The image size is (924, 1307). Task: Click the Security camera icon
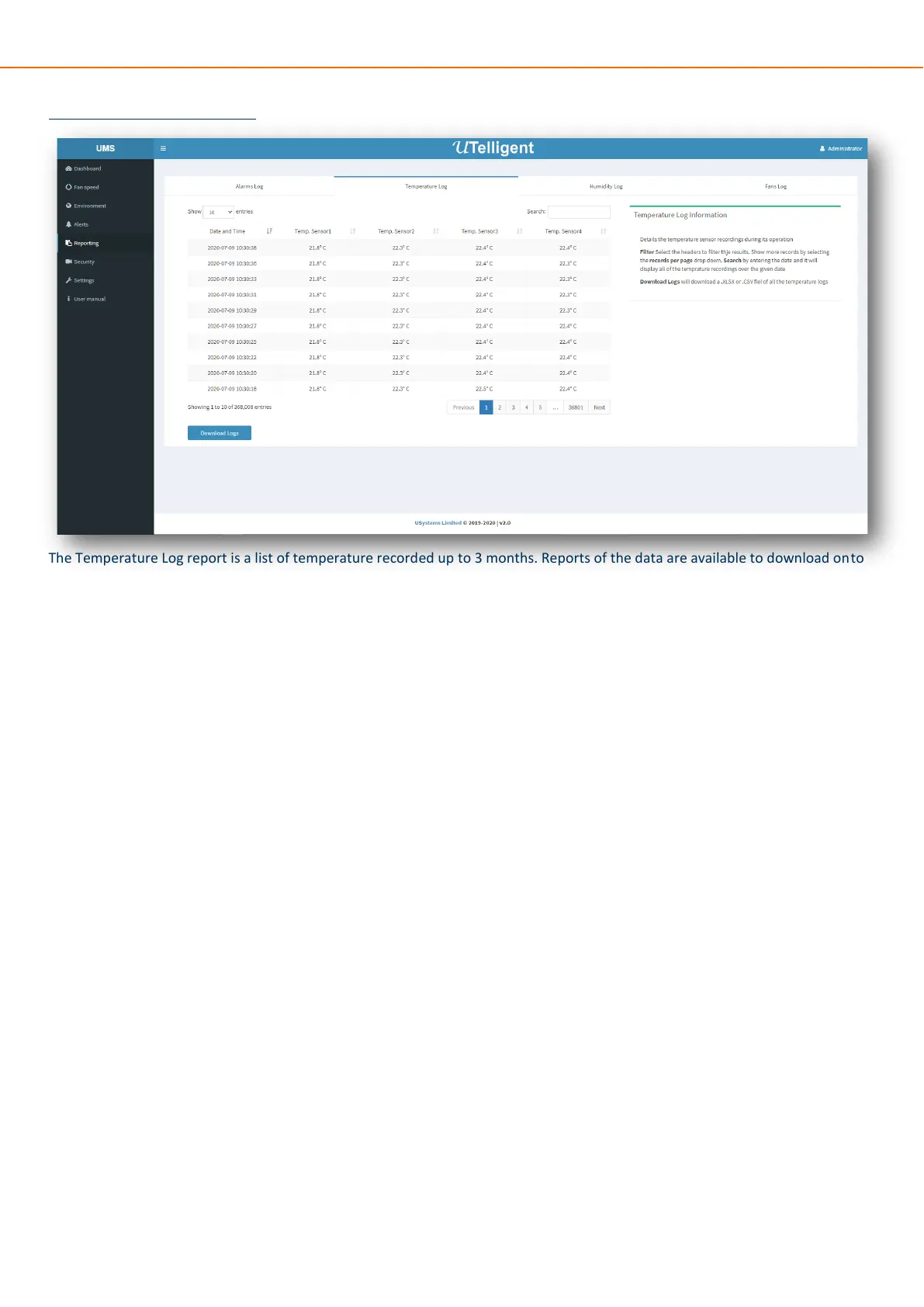pyautogui.click(x=69, y=262)
